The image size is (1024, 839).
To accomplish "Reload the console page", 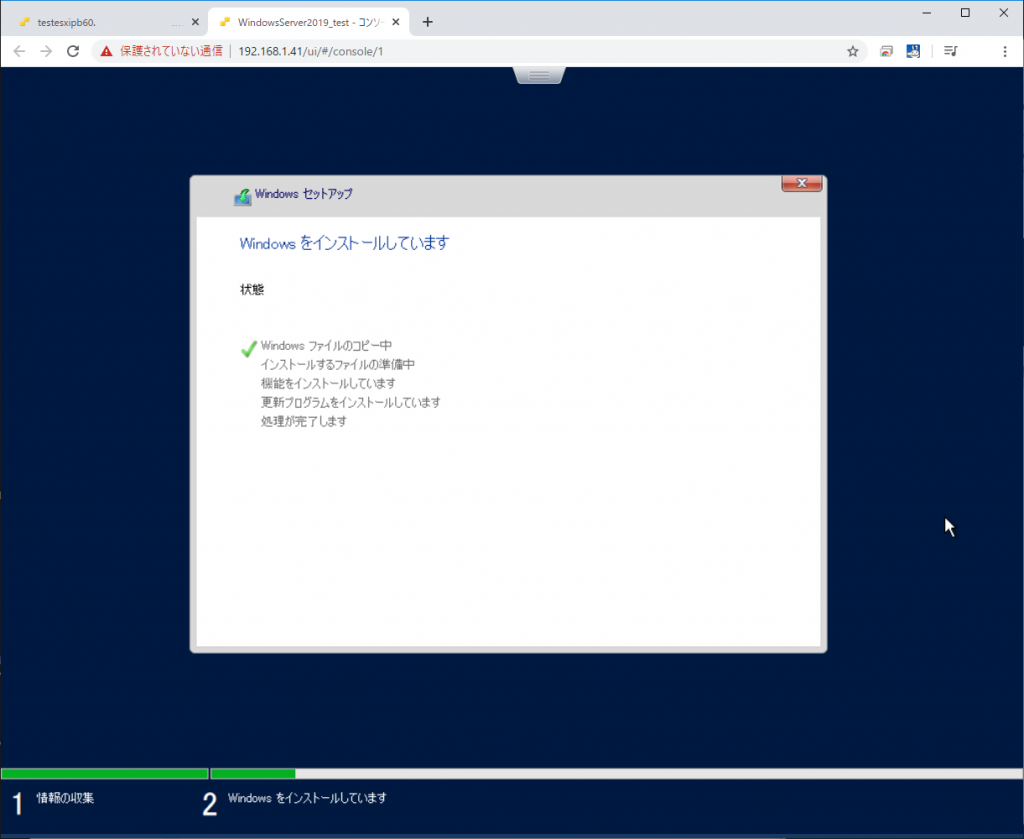I will (x=73, y=51).
